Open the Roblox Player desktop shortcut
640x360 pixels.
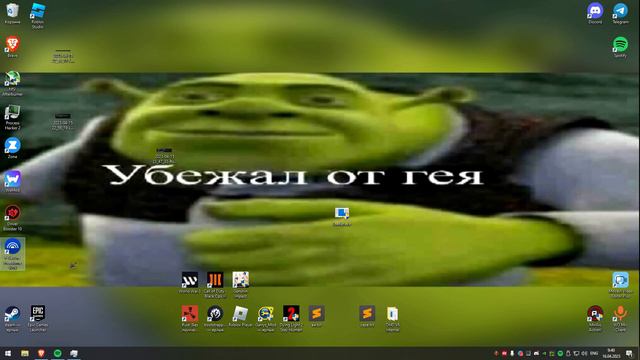click(240, 316)
